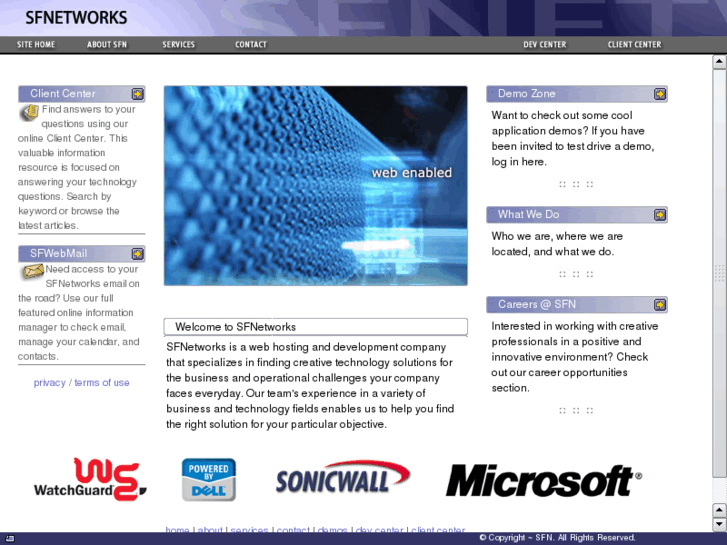Screen dimensions: 727x545
Task: Open CLIENT CENTER in navigation bar
Action: [x=634, y=45]
